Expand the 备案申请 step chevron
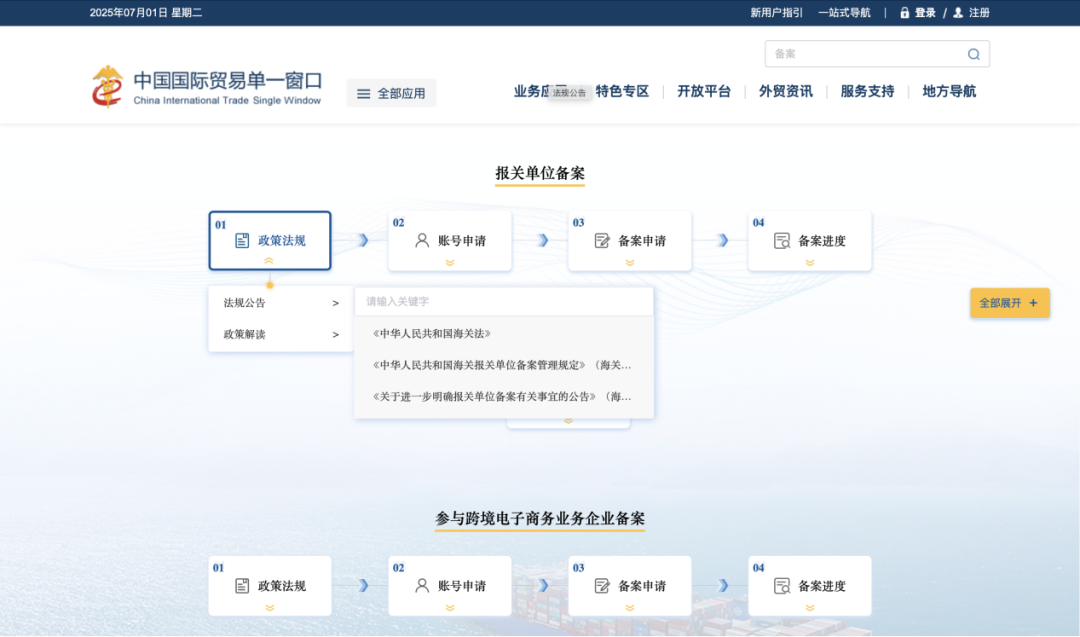Image resolution: width=1080 pixels, height=637 pixels. (629, 263)
